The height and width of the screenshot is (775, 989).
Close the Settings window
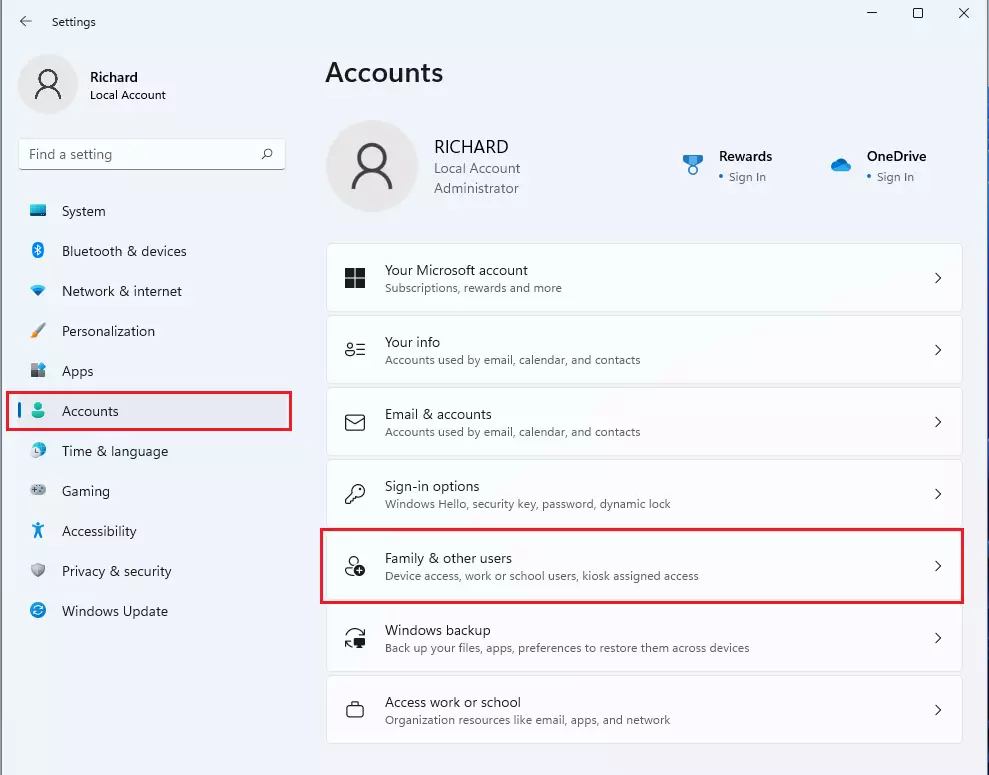click(964, 13)
